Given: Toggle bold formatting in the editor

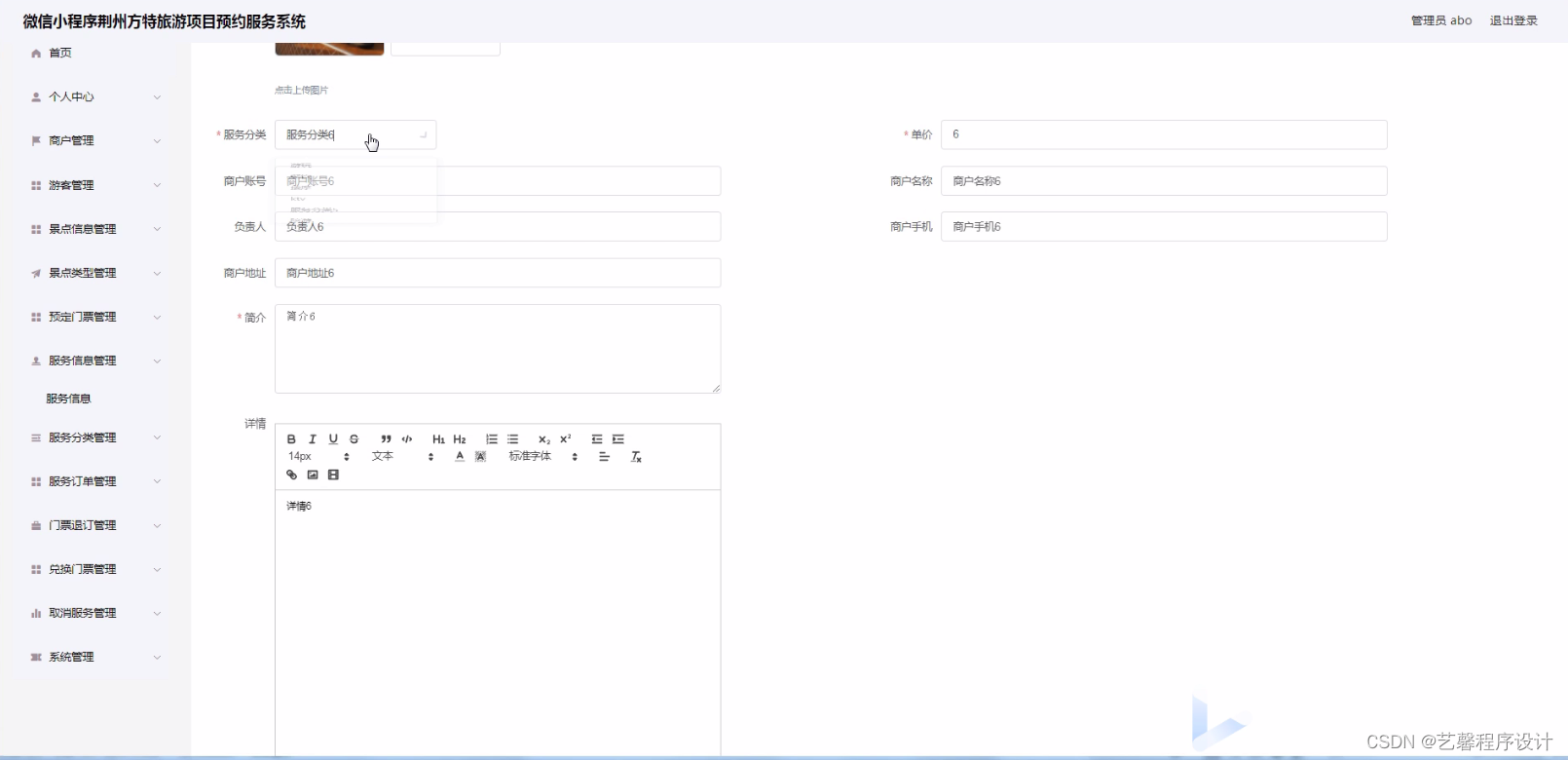Looking at the screenshot, I should [291, 439].
